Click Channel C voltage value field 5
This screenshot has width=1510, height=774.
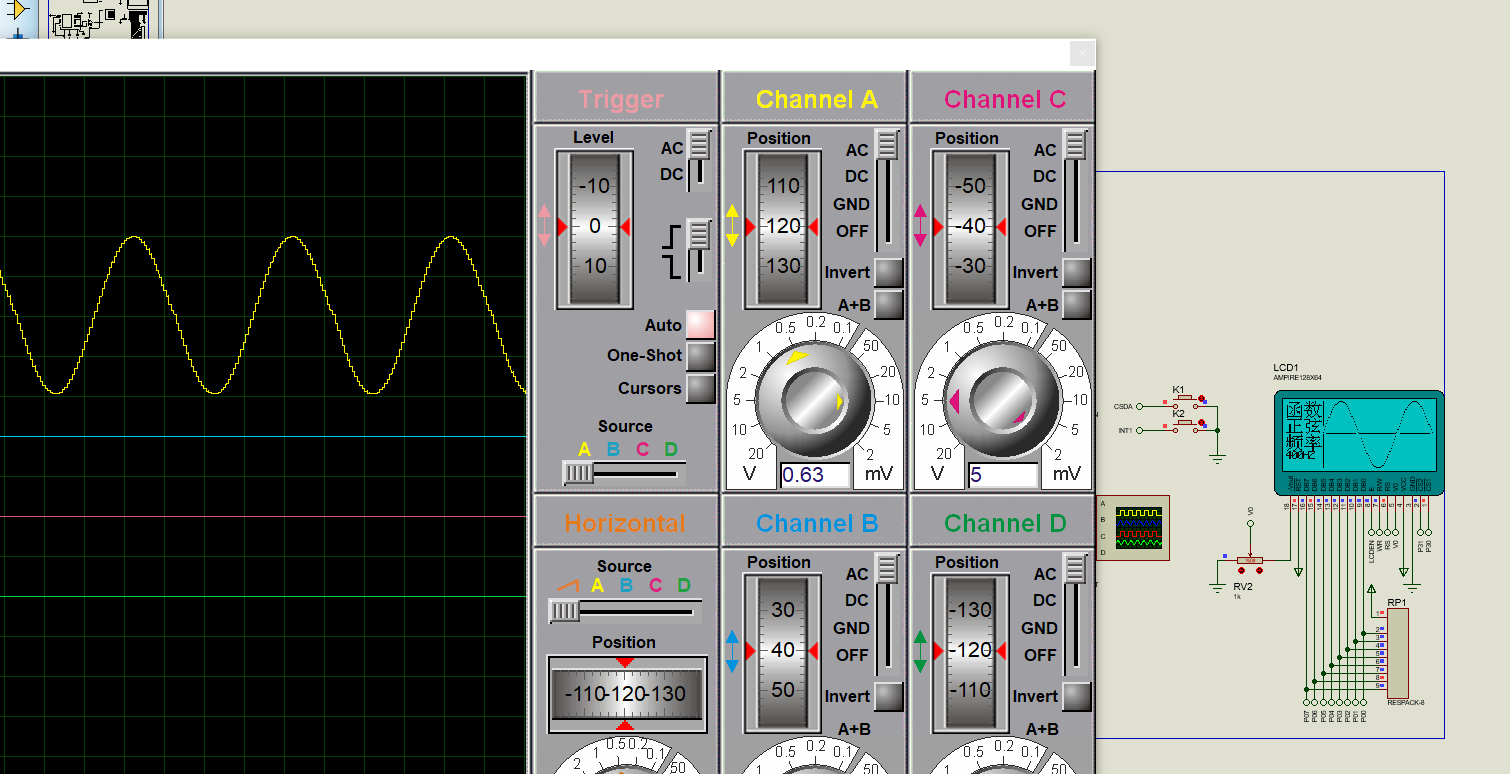[x=1003, y=475]
